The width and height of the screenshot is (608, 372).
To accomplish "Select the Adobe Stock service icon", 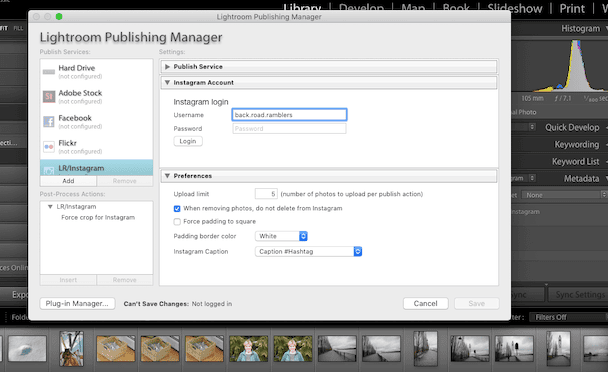I will (x=49, y=97).
